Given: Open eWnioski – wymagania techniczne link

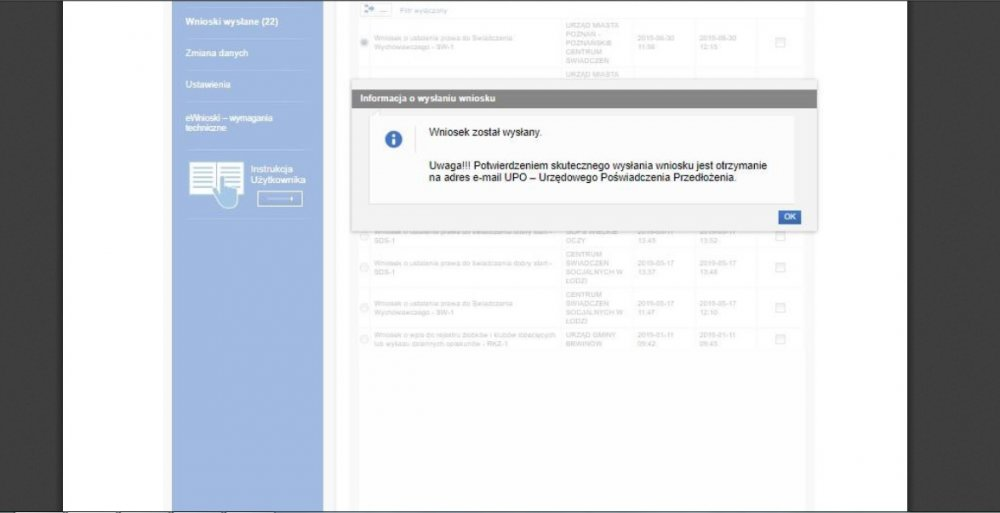Looking at the screenshot, I should pos(229,123).
